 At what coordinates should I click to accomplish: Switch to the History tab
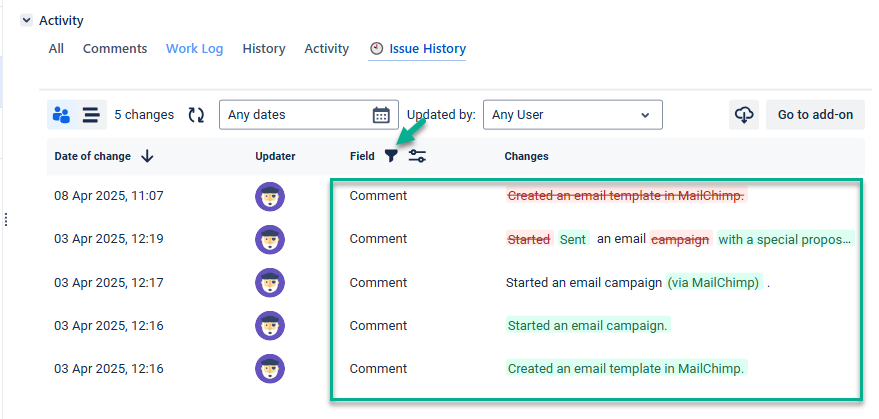coord(264,49)
